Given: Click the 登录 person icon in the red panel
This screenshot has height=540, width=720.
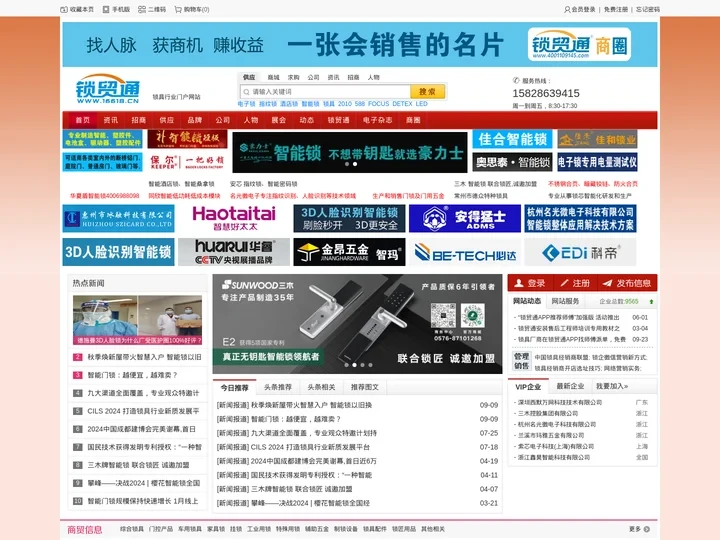Looking at the screenshot, I should click(x=519, y=283).
